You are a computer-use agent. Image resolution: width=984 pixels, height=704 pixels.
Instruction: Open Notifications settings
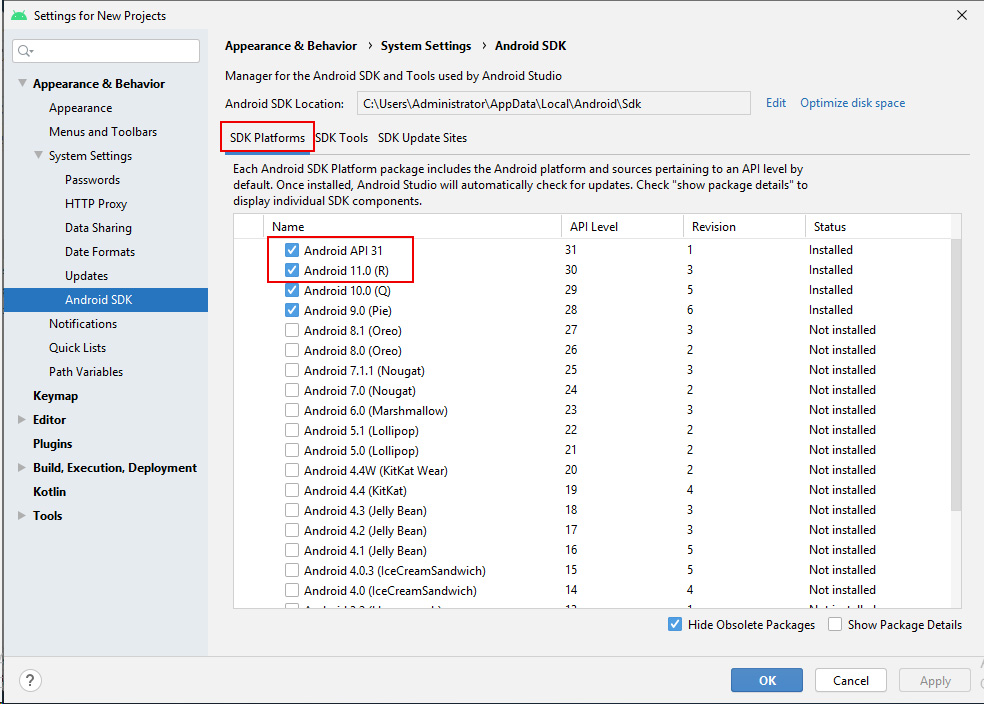[83, 324]
